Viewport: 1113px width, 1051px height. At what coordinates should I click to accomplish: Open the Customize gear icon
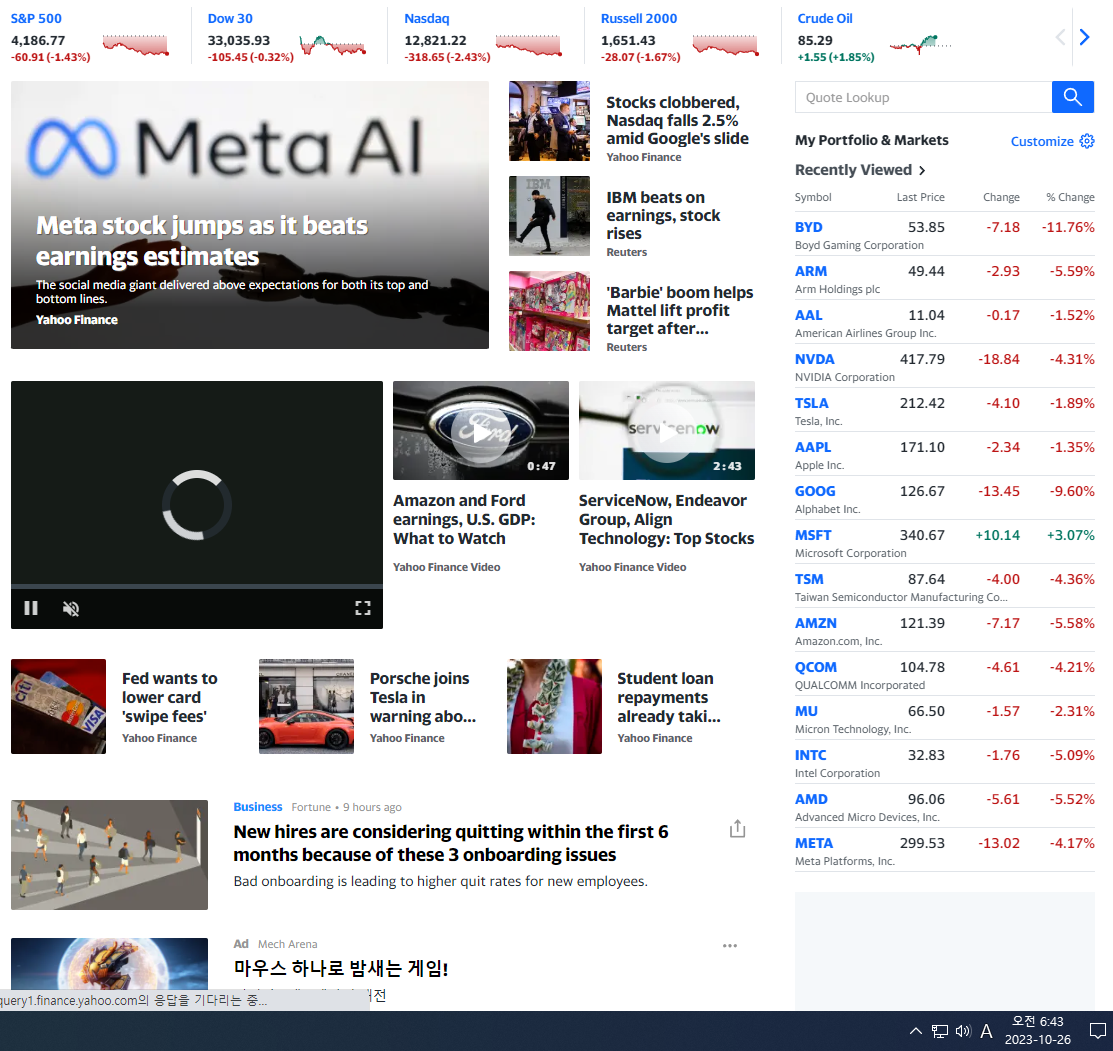coord(1087,141)
